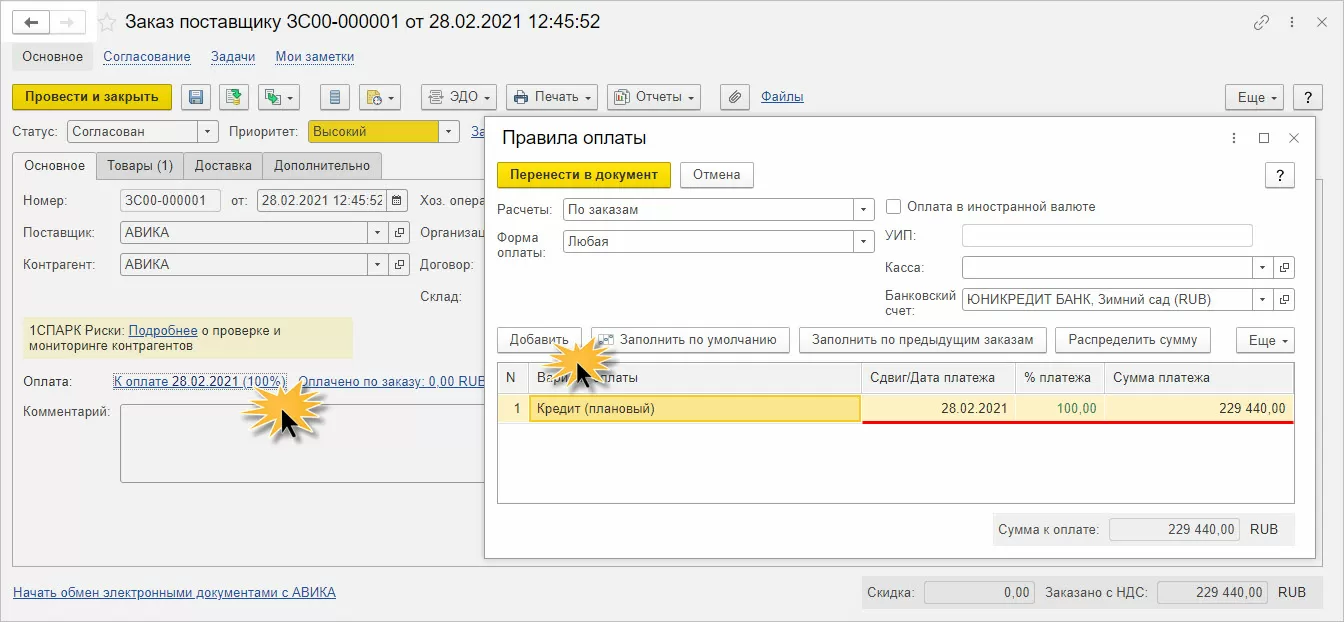This screenshot has height=622, width=1344.
Task: Click the save (floppy disk) icon
Action: [x=196, y=97]
